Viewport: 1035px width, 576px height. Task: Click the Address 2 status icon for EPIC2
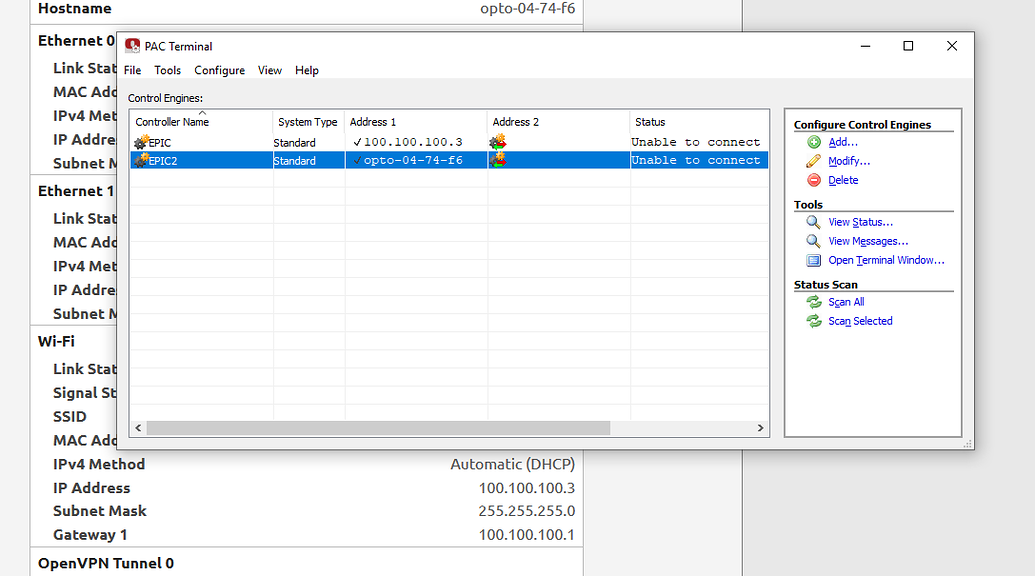click(497, 160)
